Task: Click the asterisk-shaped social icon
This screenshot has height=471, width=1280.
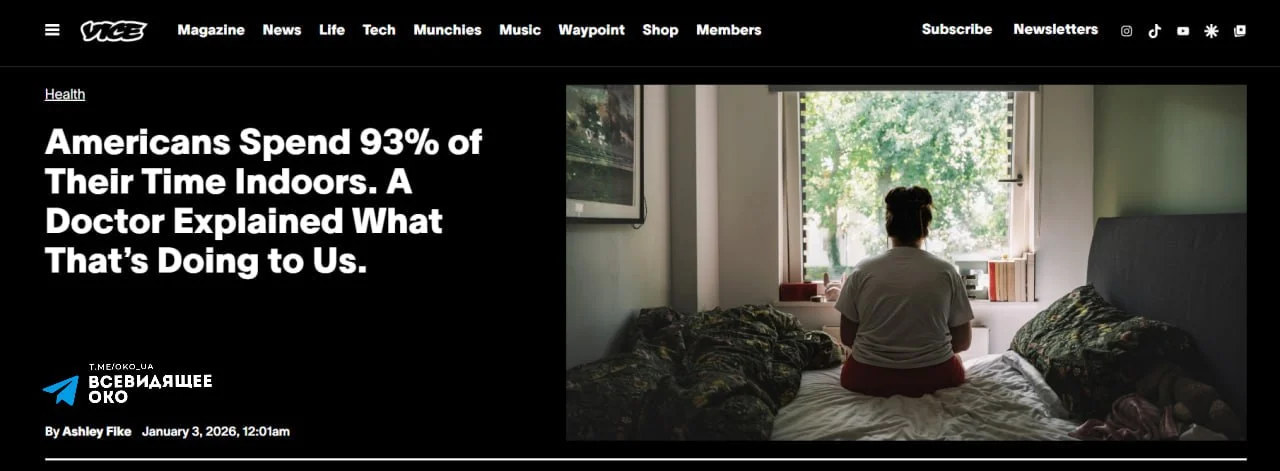Action: [x=1211, y=31]
